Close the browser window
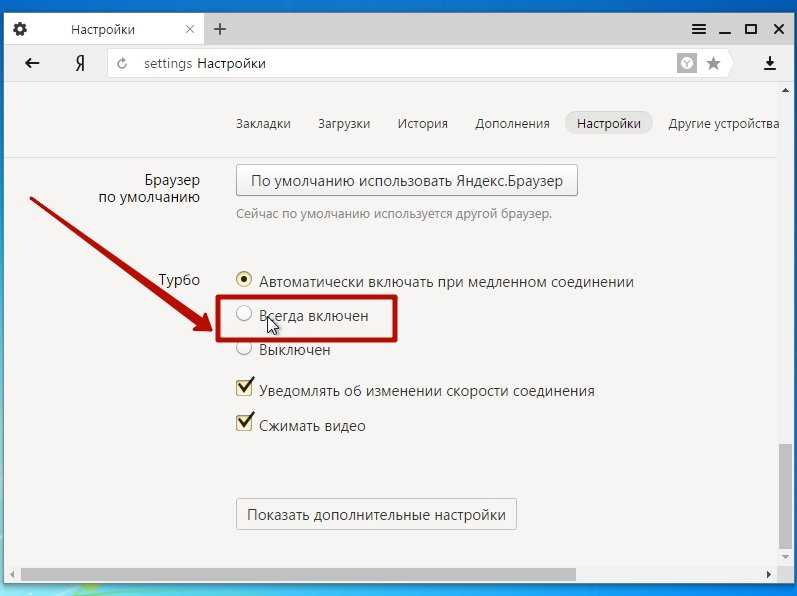Viewport: 797px width, 596px height. [x=779, y=29]
